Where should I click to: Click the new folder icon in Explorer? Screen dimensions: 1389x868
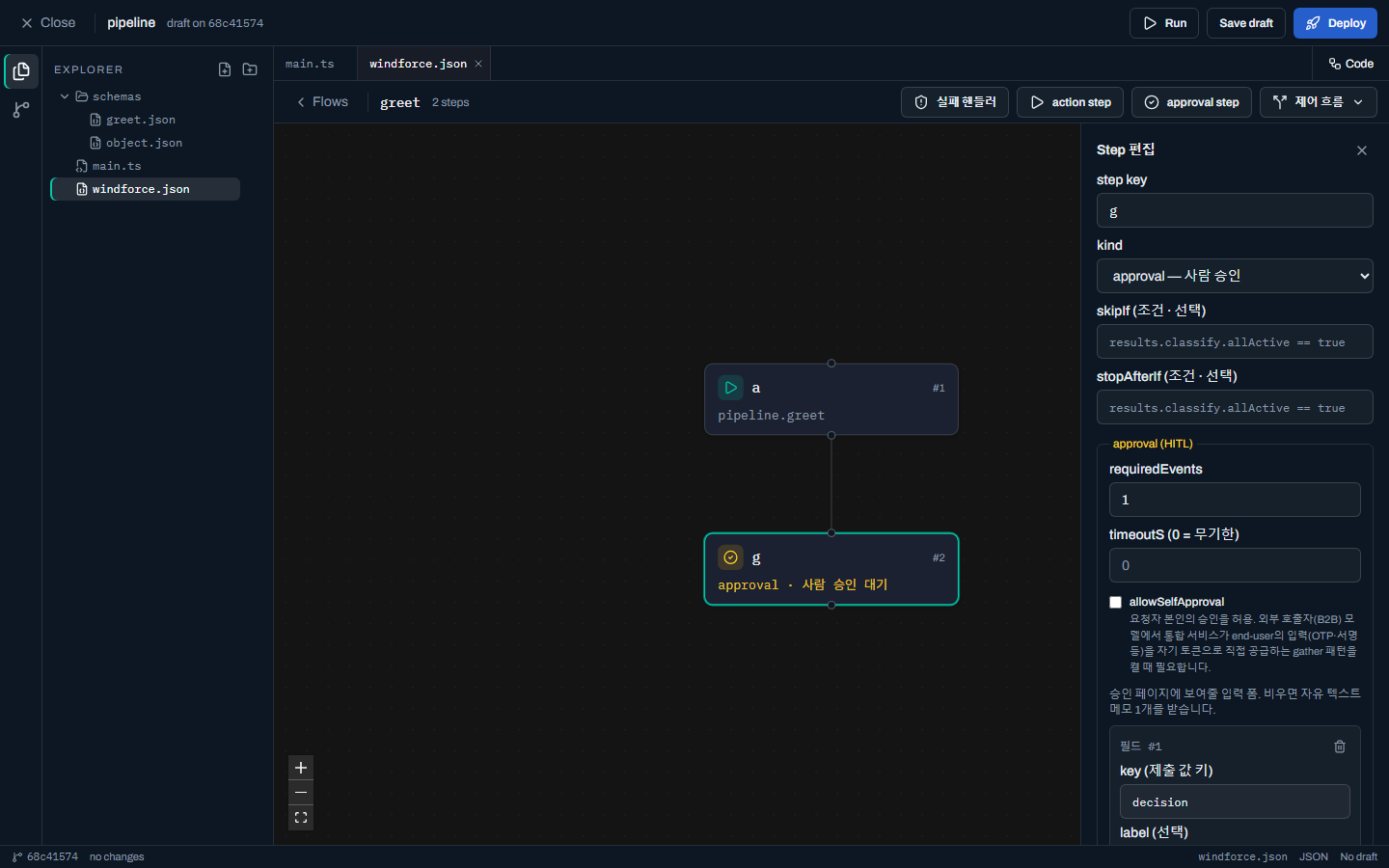[x=250, y=69]
